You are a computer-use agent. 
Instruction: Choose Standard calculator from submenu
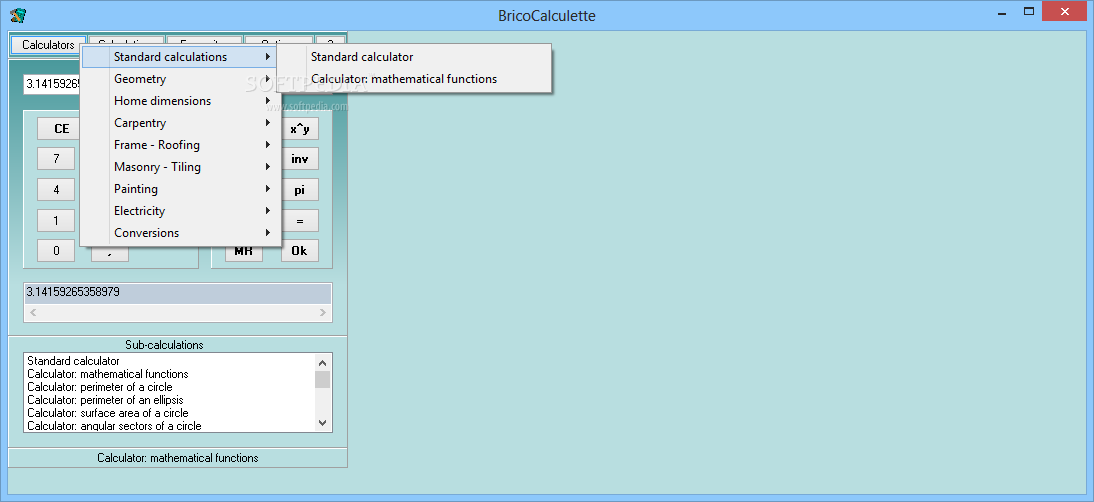point(414,57)
